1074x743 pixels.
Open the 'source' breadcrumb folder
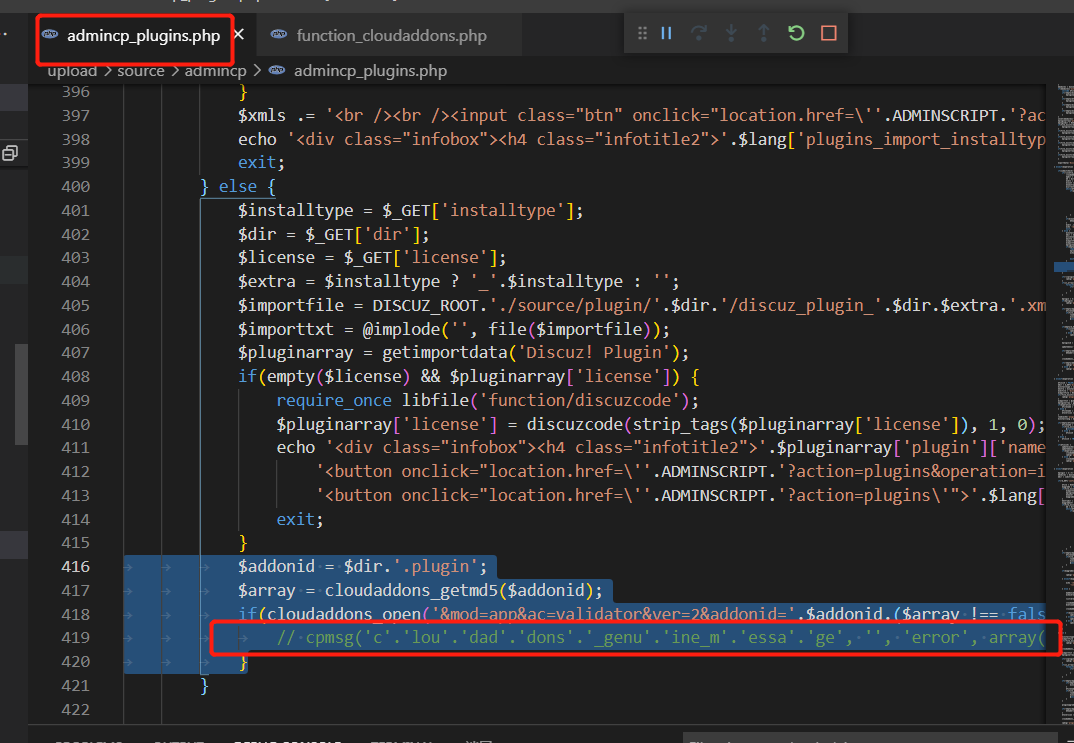pos(140,71)
